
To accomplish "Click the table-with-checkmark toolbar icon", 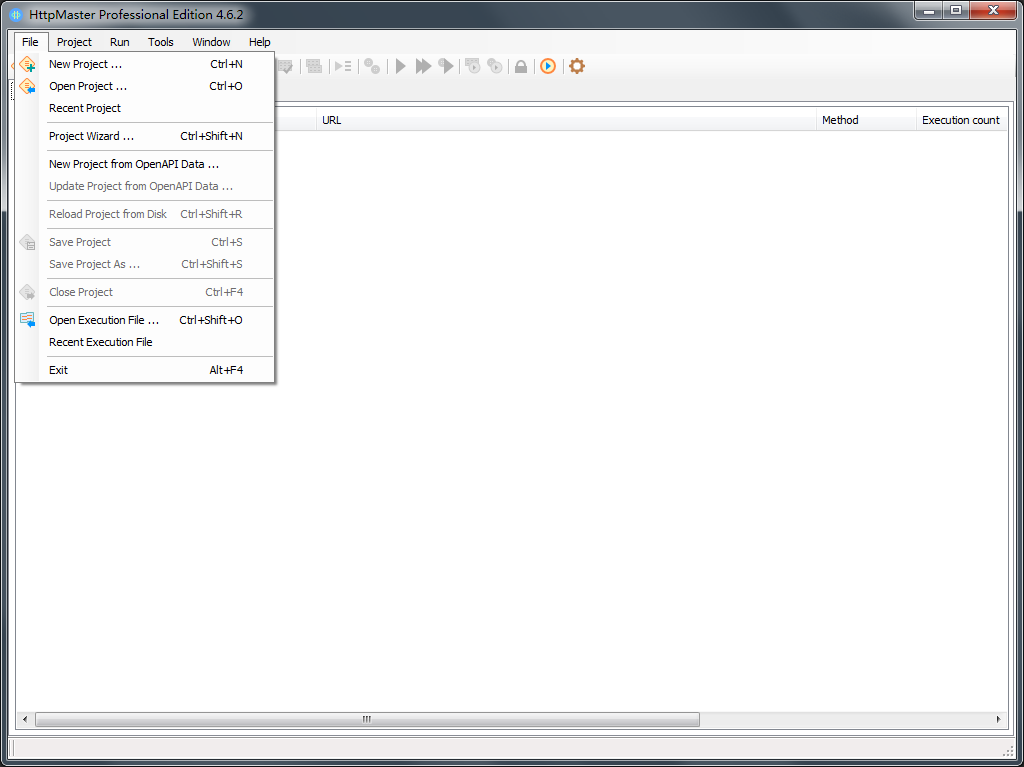I will click(x=285, y=66).
